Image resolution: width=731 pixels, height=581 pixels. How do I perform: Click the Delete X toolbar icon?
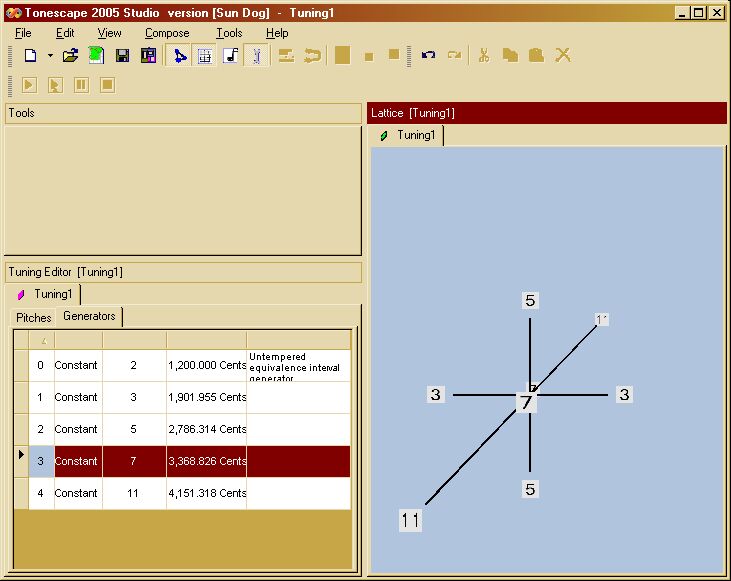(563, 55)
